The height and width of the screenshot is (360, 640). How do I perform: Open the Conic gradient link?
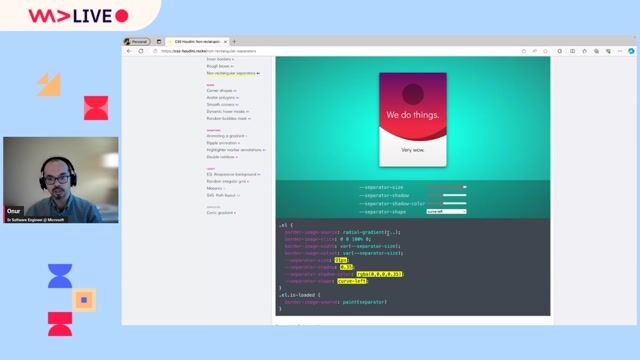coord(221,213)
